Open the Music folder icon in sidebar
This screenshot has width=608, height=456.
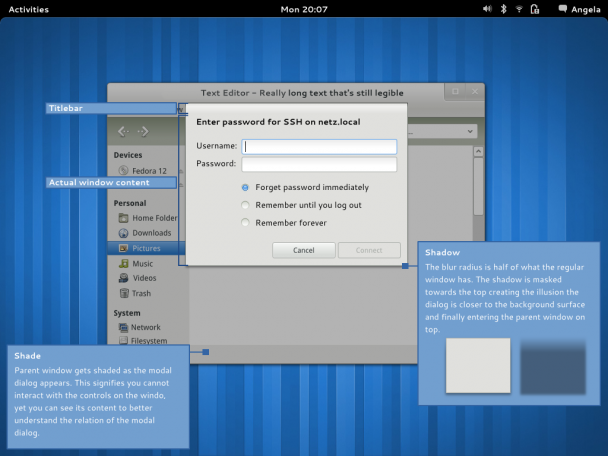[x=124, y=264]
